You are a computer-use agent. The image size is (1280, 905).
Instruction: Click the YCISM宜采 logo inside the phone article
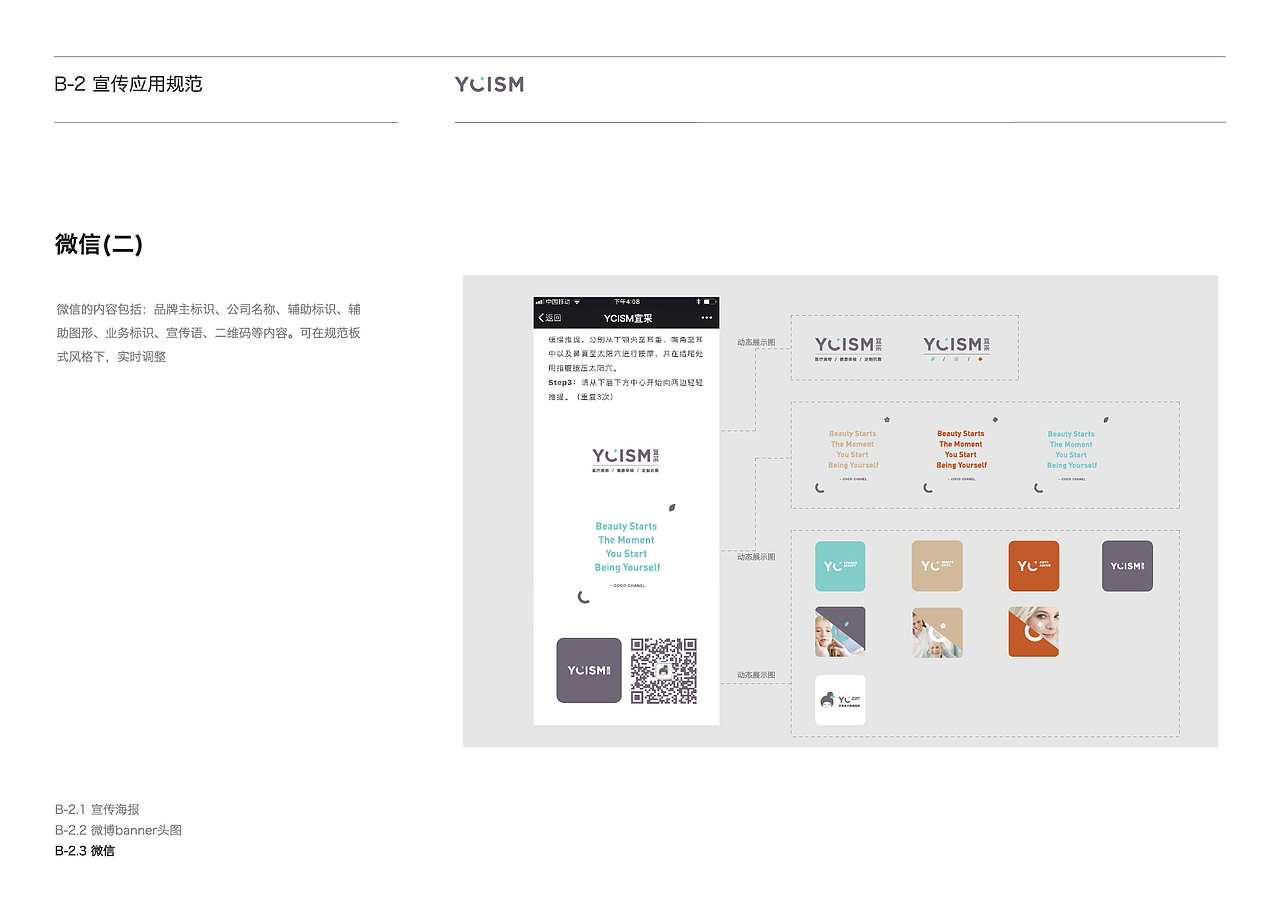(x=626, y=460)
